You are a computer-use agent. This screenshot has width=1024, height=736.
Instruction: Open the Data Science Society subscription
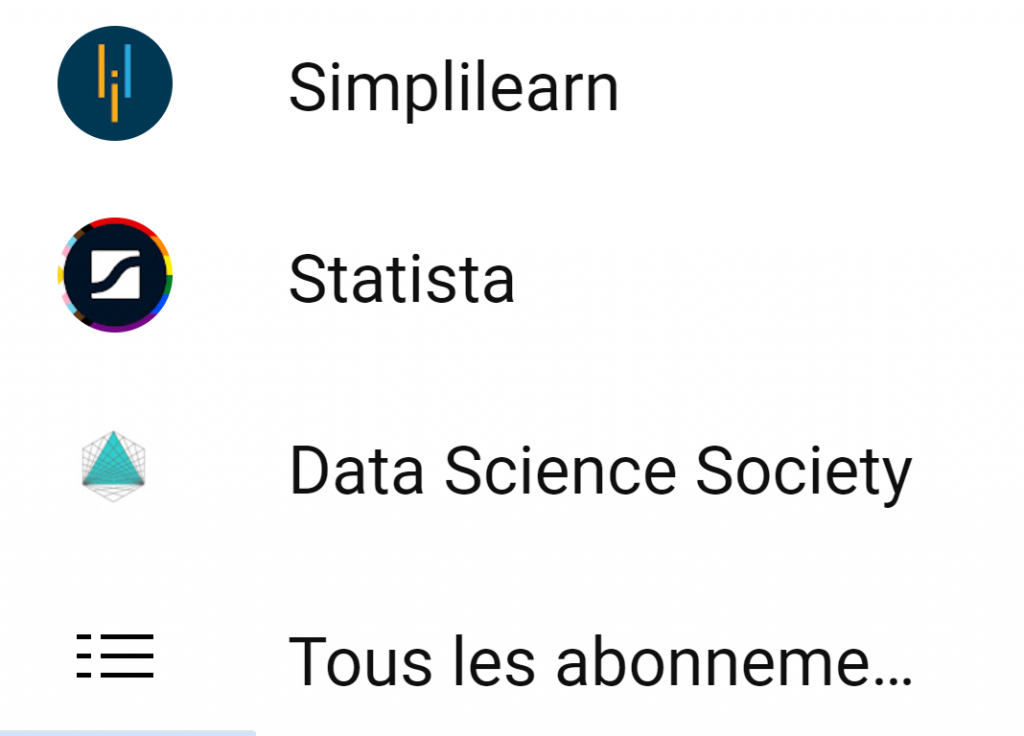(600, 470)
